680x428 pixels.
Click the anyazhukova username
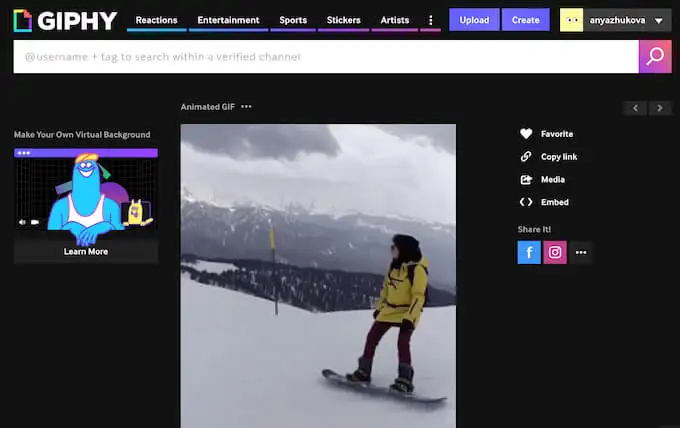pyautogui.click(x=617, y=20)
